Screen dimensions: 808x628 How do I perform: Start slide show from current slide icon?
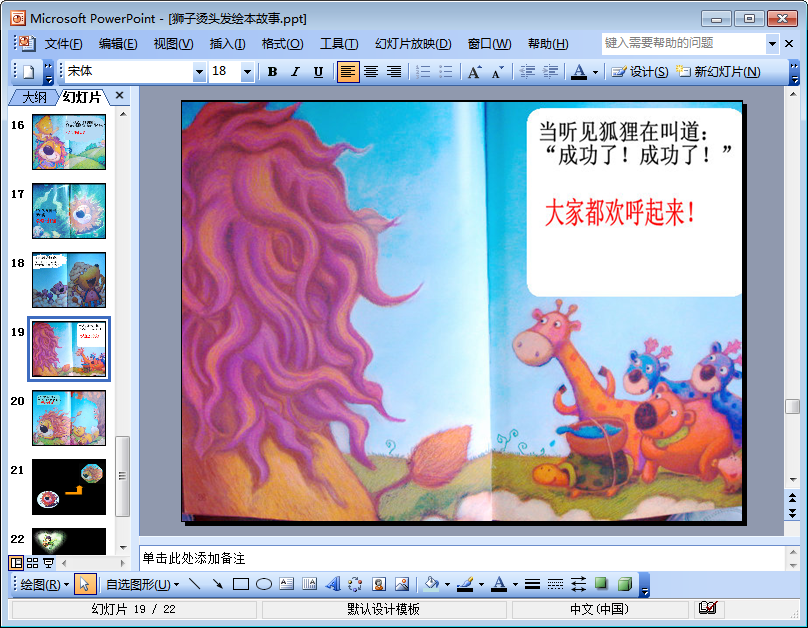click(x=48, y=563)
